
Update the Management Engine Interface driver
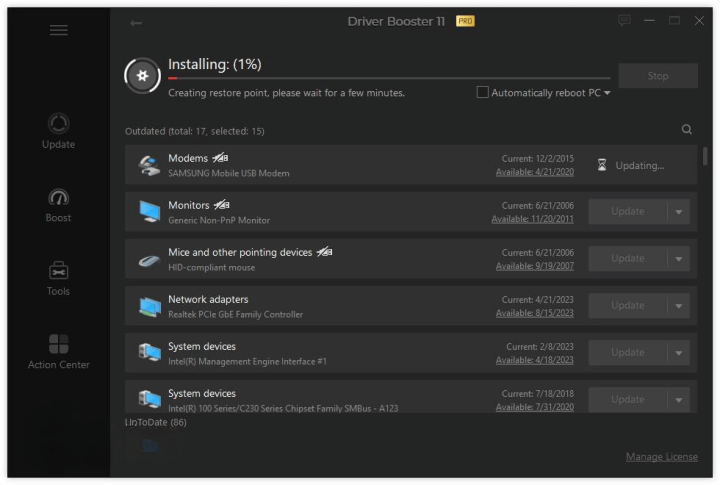tap(628, 353)
